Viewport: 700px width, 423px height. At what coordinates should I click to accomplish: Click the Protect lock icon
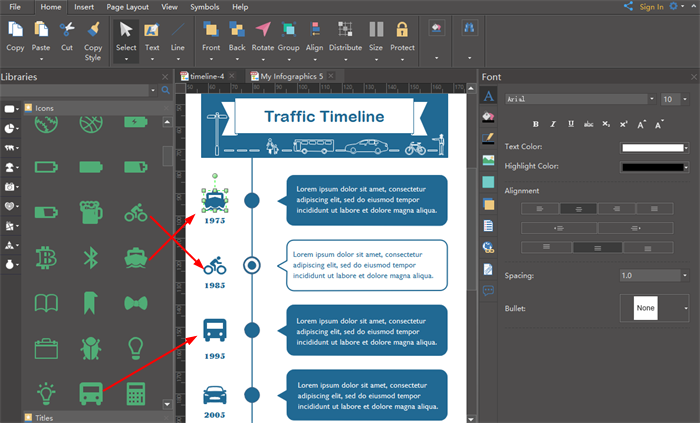[x=402, y=30]
